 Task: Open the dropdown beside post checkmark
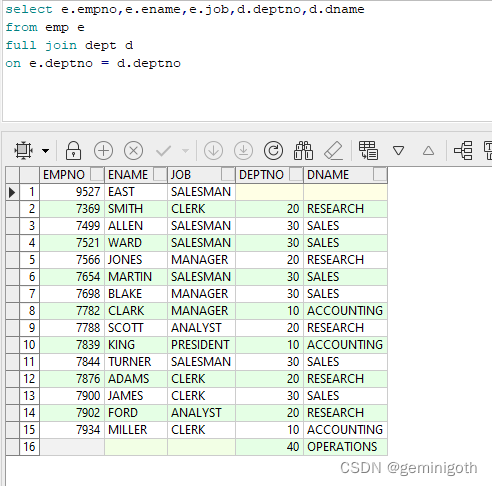[185, 151]
